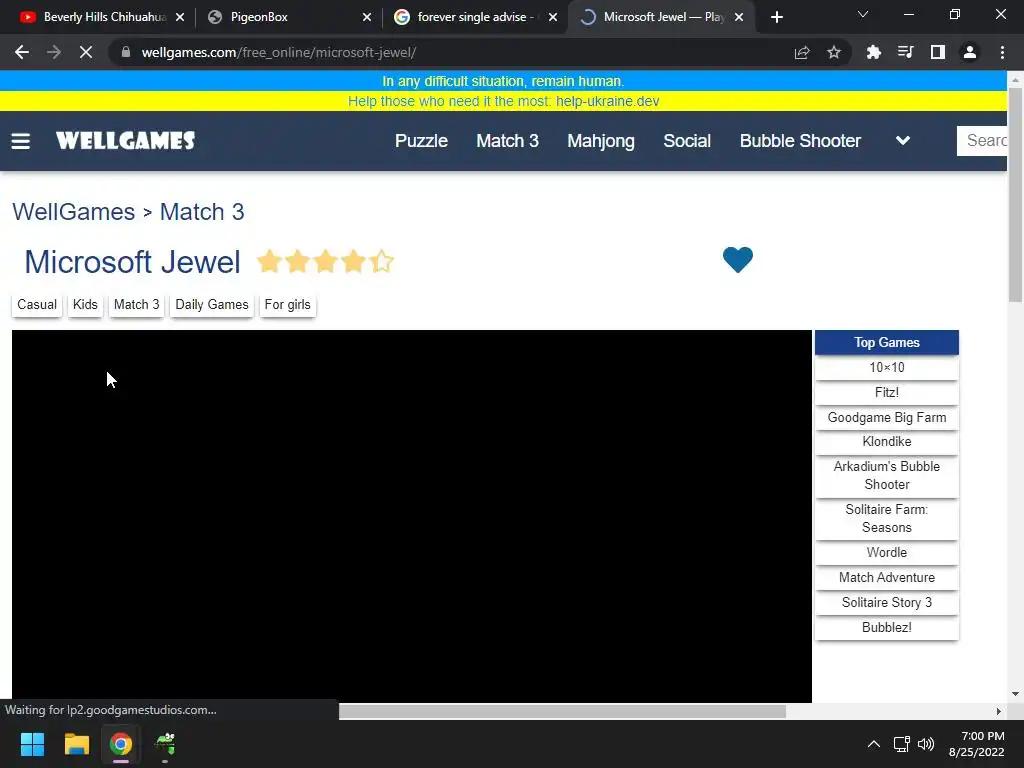The height and width of the screenshot is (768, 1024).
Task: Close the Beverly Hills Chihuahua tab
Action: [180, 17]
